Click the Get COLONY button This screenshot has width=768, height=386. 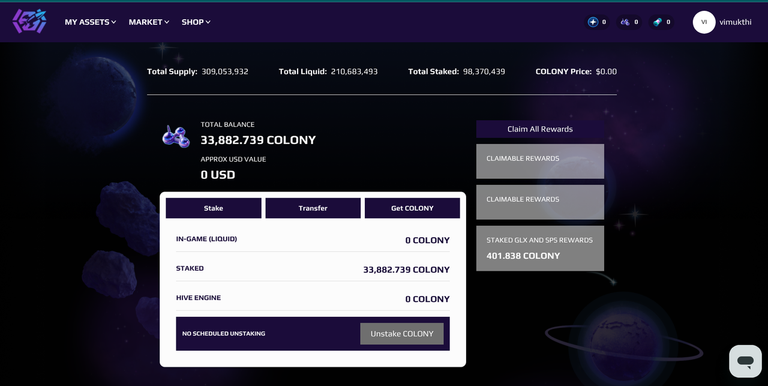pos(412,208)
